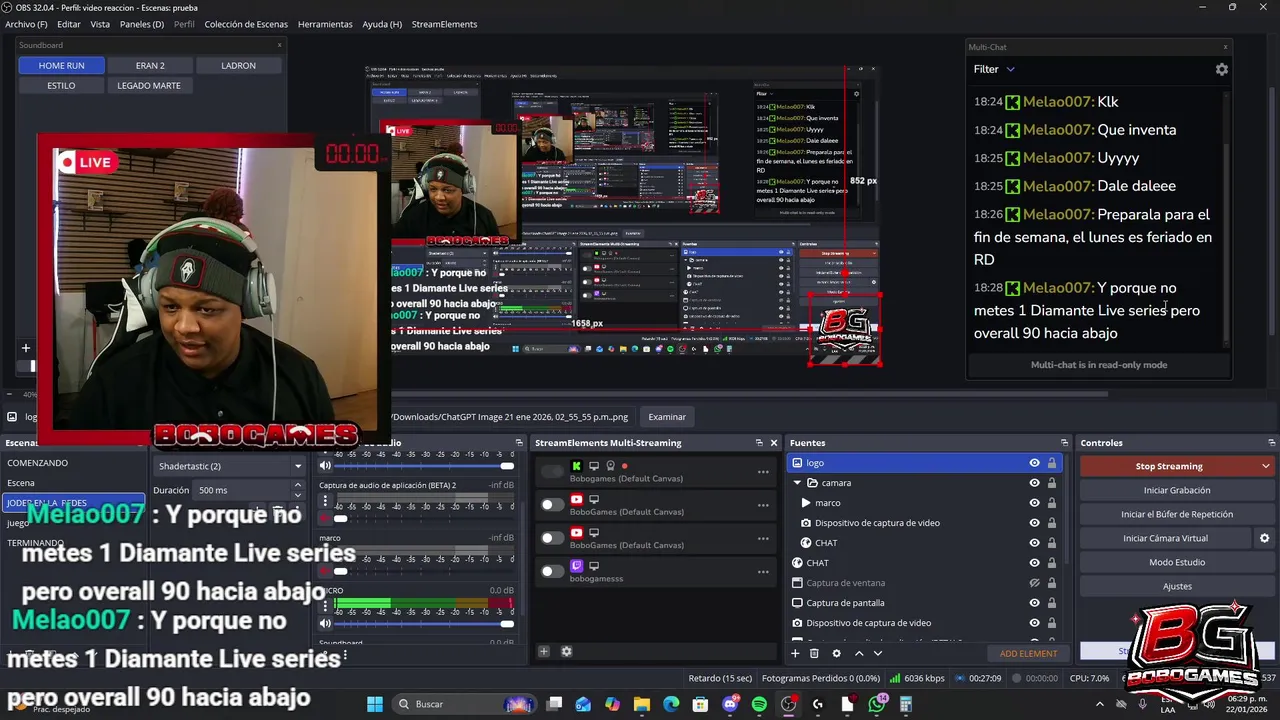The image size is (1280, 720).
Task: Open virtual camera settings gear
Action: (x=1264, y=538)
